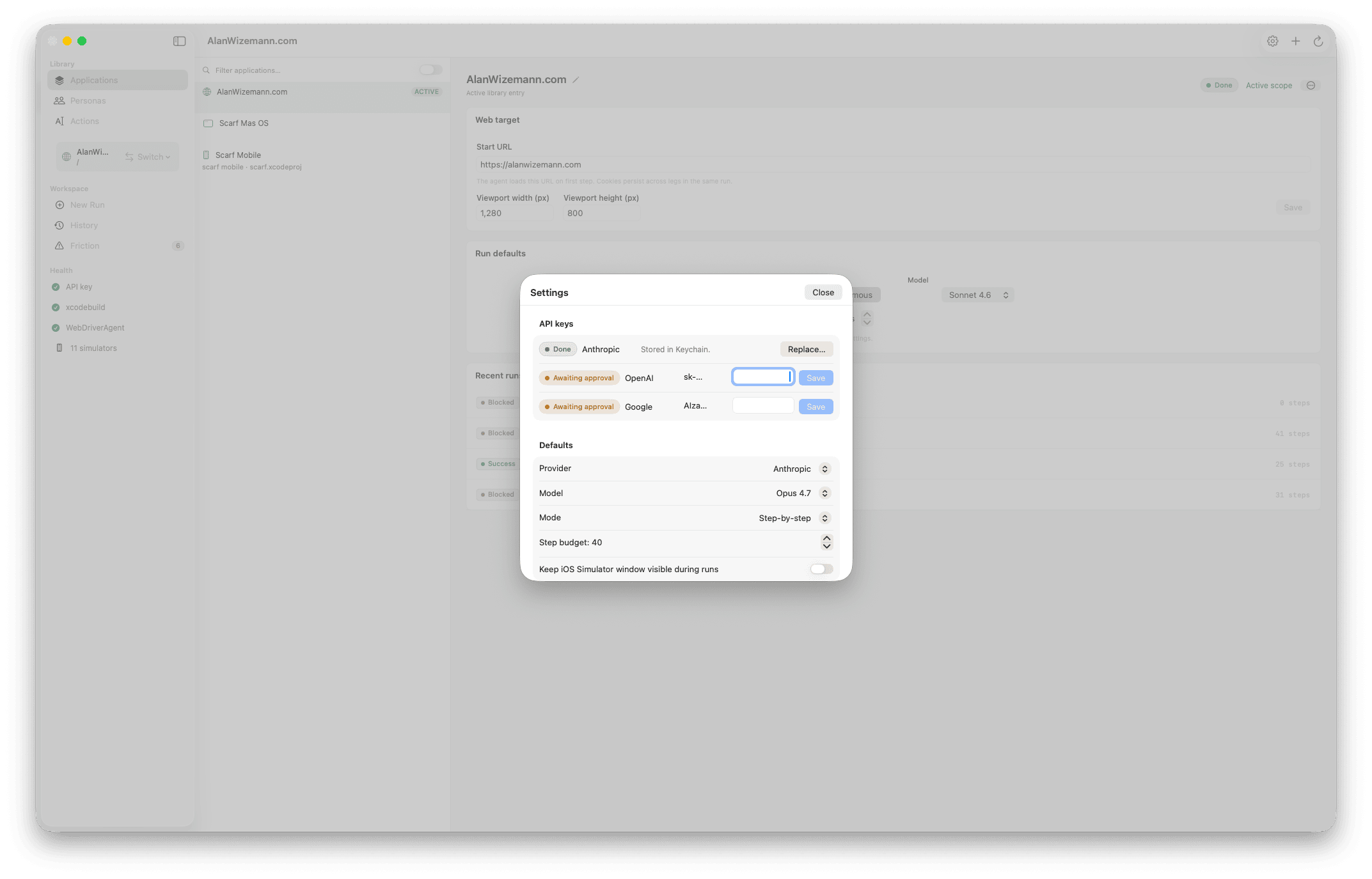Viewport: 1372px width, 879px height.
Task: Open History in Workspace sidebar
Action: [118, 225]
